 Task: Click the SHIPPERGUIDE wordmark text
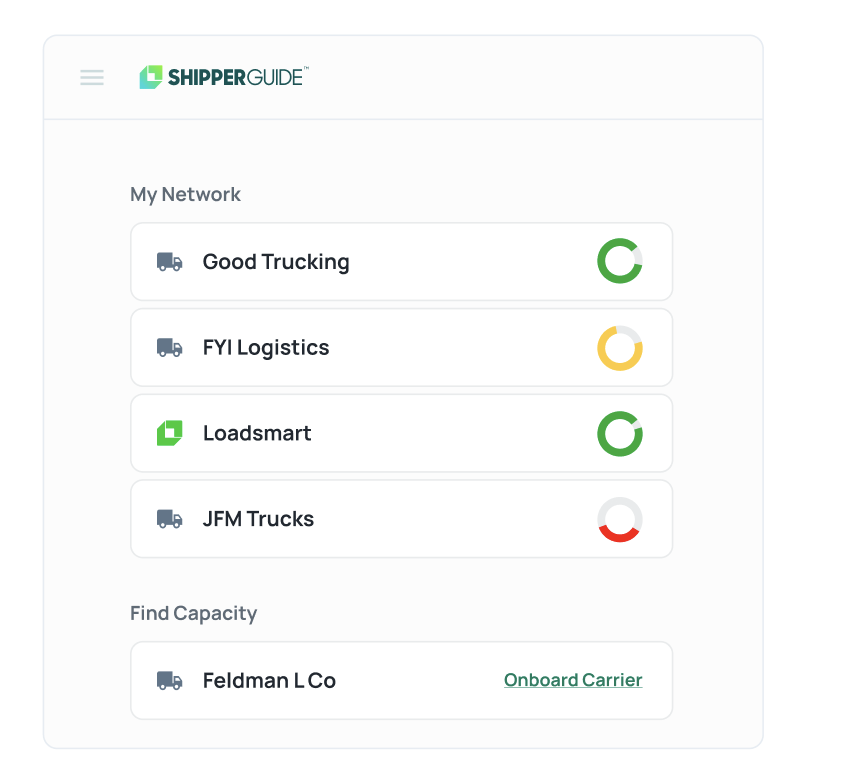coord(236,78)
